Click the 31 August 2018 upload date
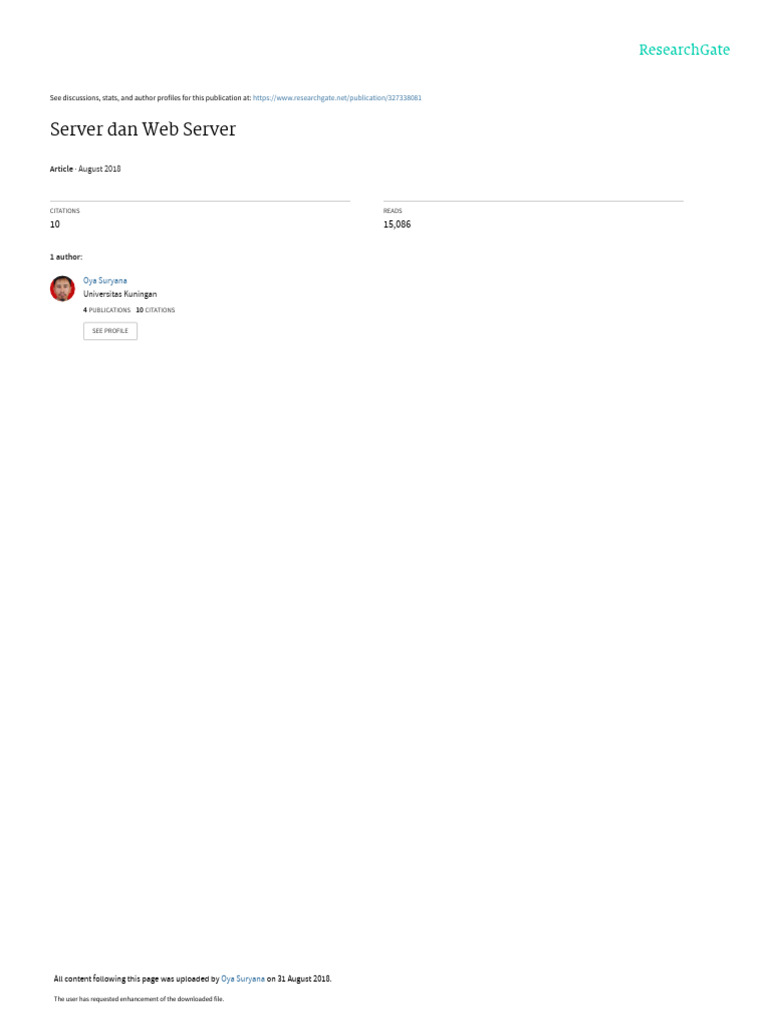 (x=304, y=979)
